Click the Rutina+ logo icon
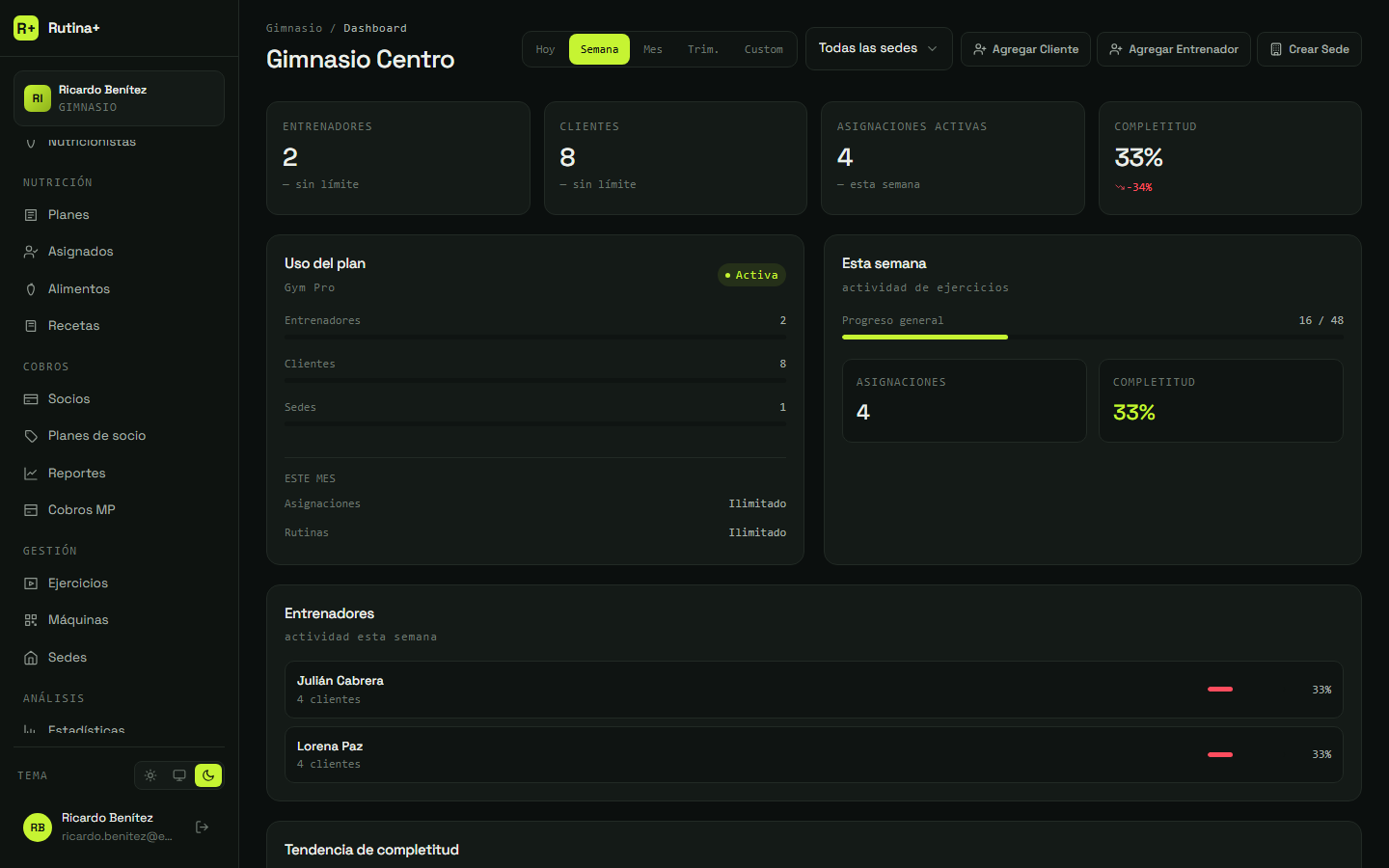Viewport: 1389px width, 868px height. point(26,28)
